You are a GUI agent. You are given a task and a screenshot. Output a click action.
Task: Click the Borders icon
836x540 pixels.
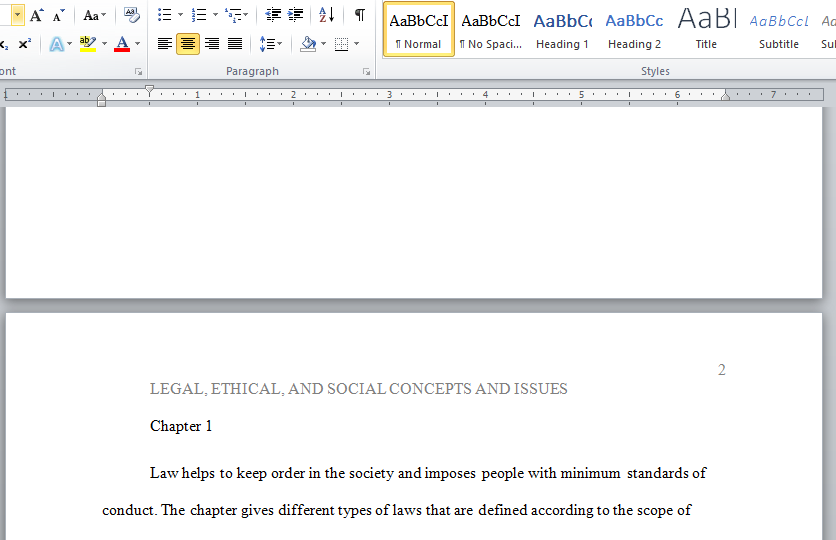pos(341,44)
